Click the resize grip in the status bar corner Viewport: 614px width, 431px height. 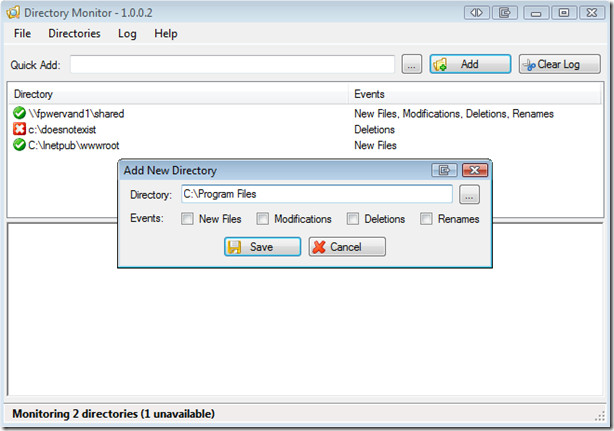tap(600, 417)
